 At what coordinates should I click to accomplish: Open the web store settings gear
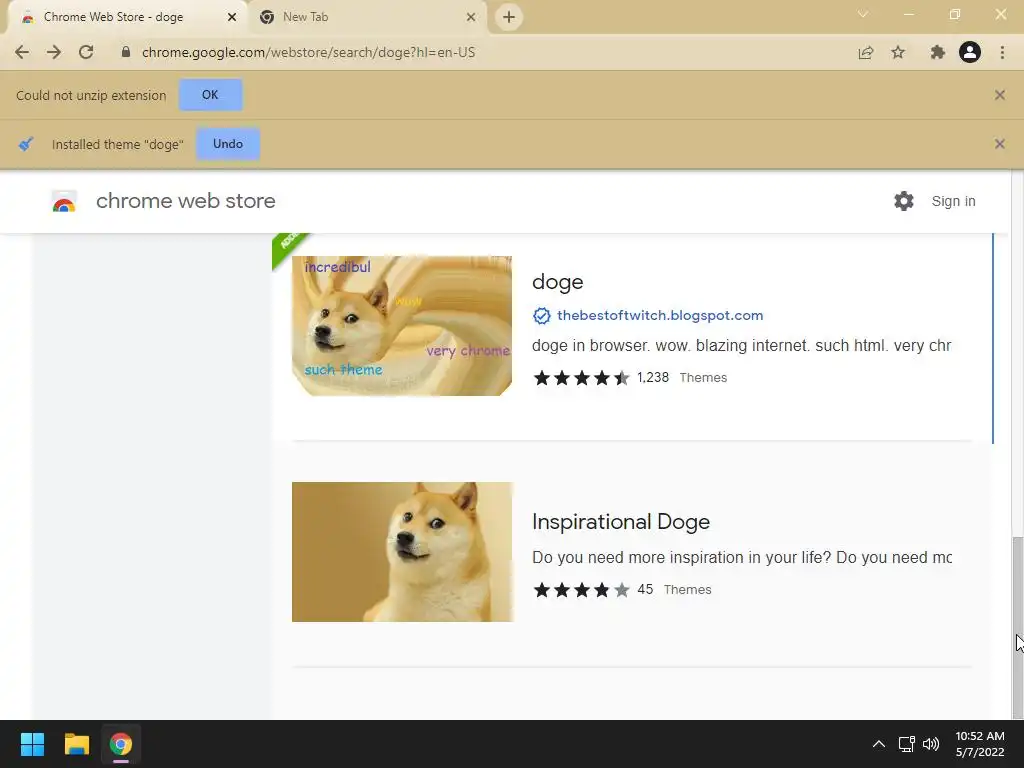coord(904,201)
